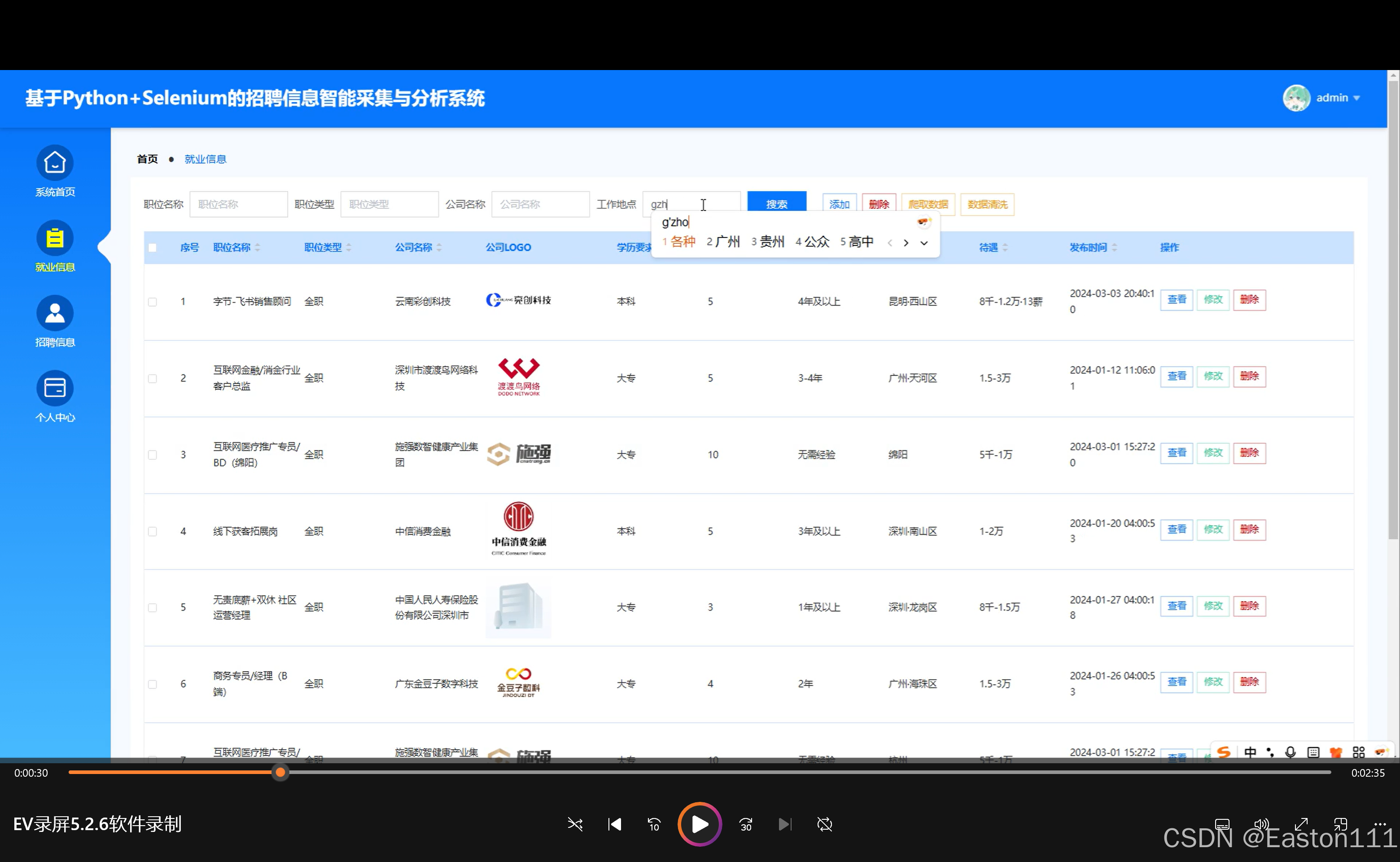Viewport: 1400px width, 862px height.
Task: Open 招聘信息 via its sidebar icon
Action: point(55,312)
